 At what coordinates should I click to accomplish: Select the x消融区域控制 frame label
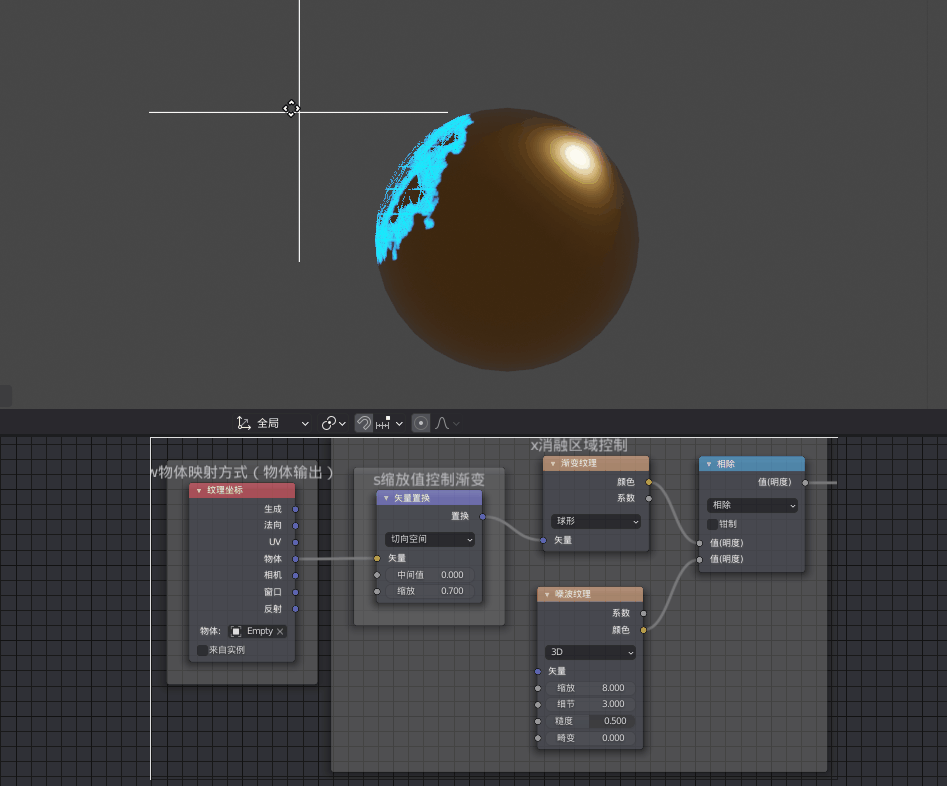(579, 445)
